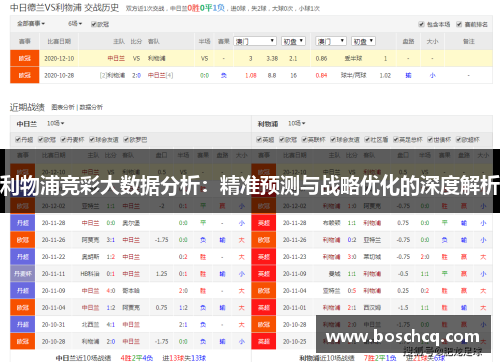This screenshot has width=500, height=362.
Task: Click HB科治 team in 20-11-11 row
Action: [90, 274]
